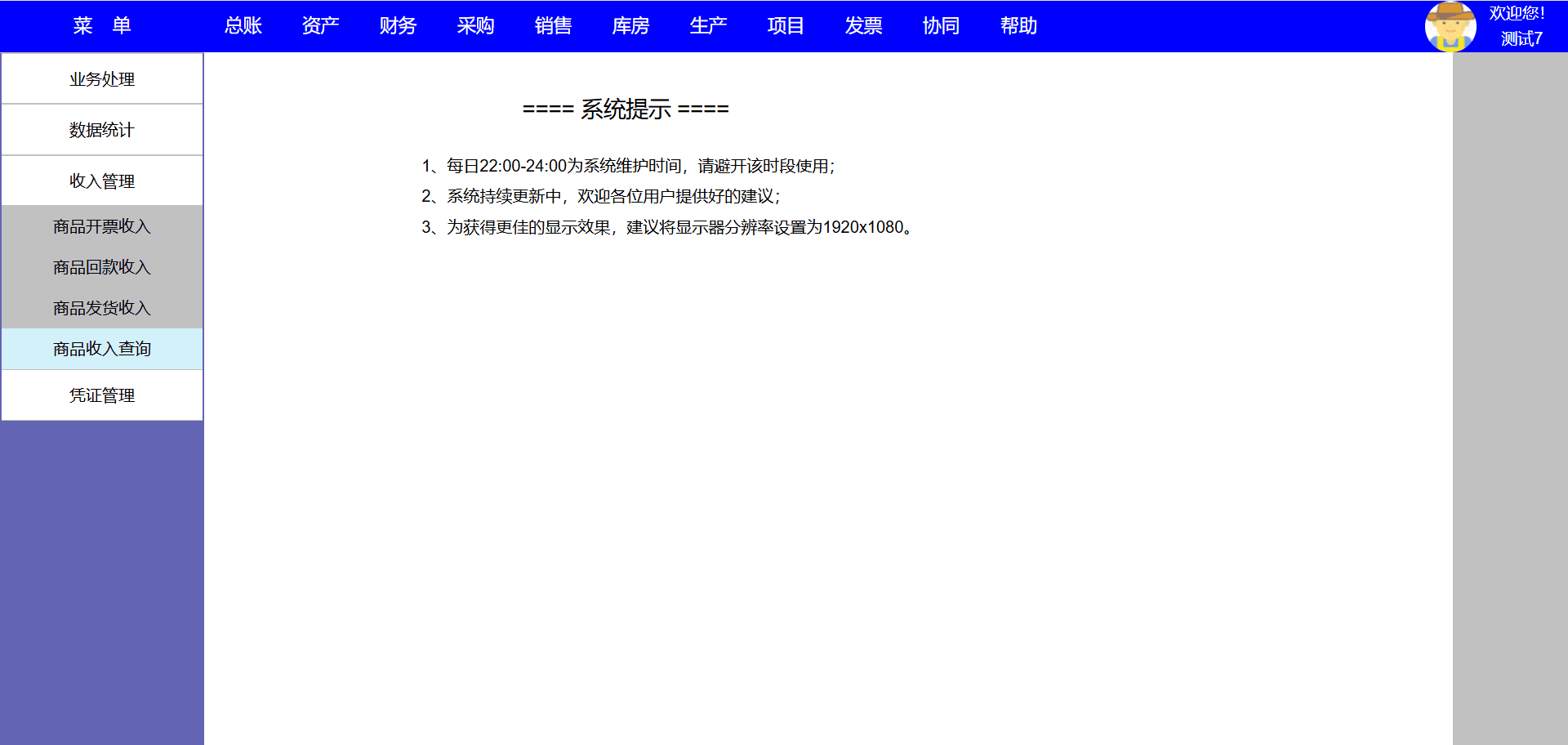
Task: Open the 资产 menu
Action: (320, 26)
